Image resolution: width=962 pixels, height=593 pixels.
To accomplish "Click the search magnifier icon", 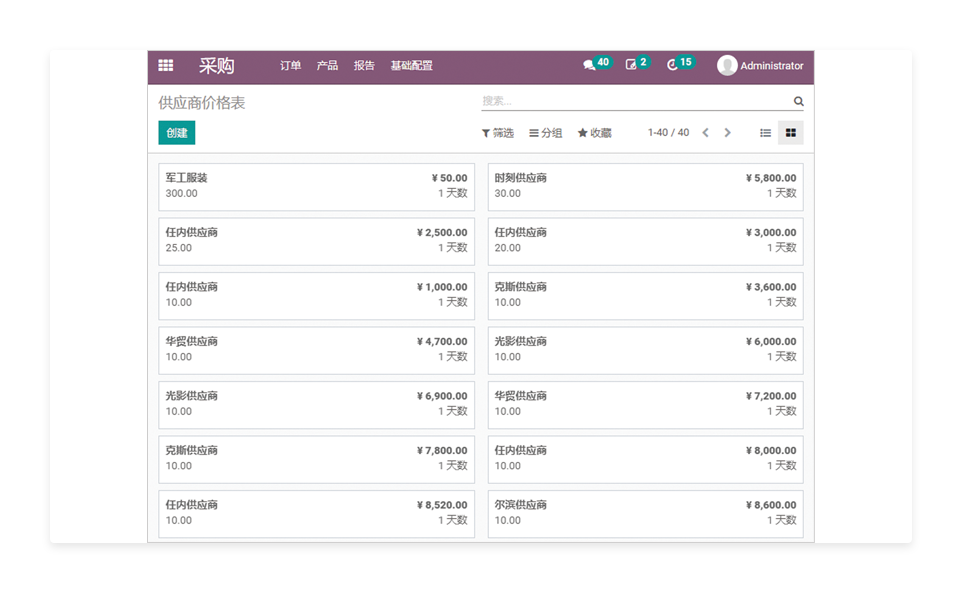I will [x=798, y=101].
